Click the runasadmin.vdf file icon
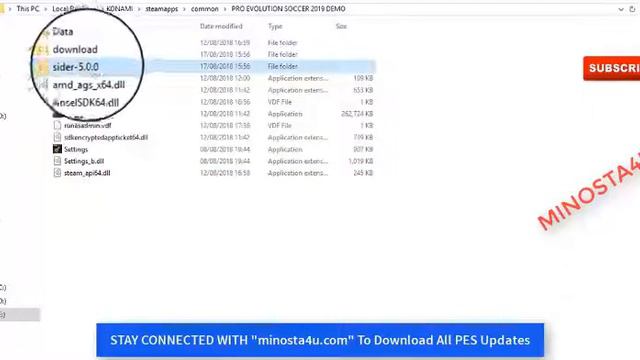 (x=58, y=125)
